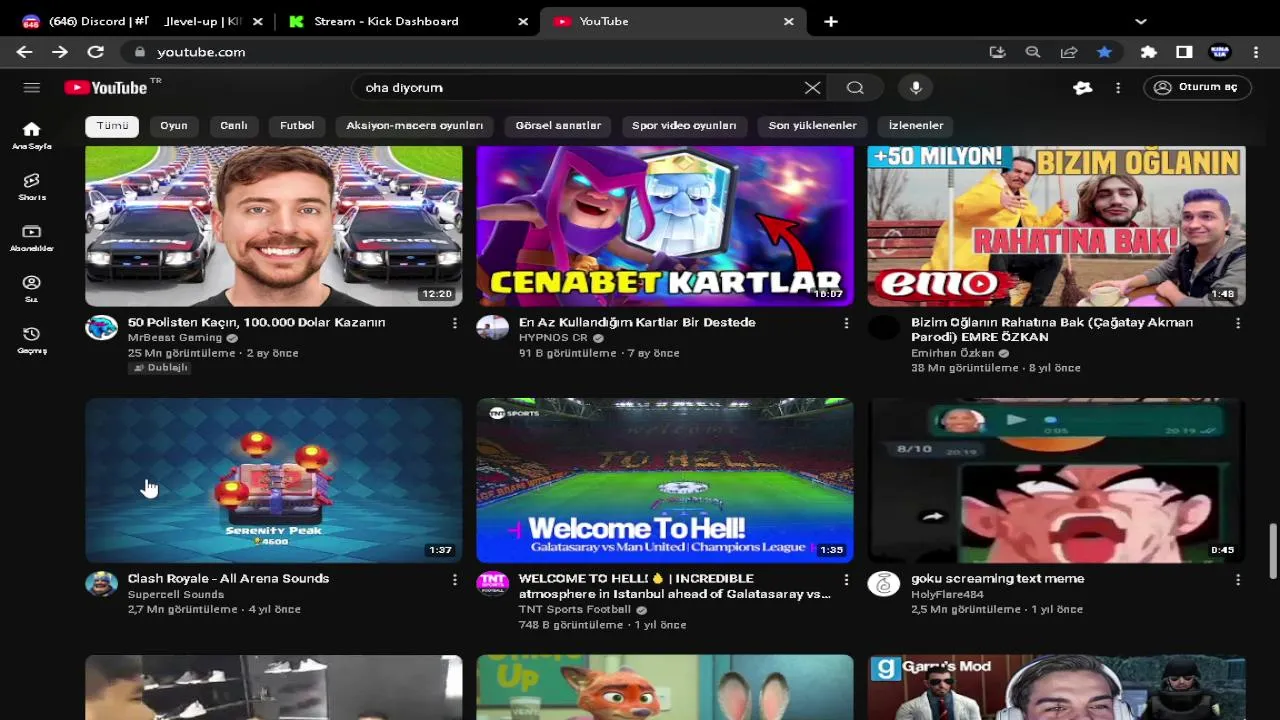Go back in browser
1280x720 pixels.
[x=24, y=52]
